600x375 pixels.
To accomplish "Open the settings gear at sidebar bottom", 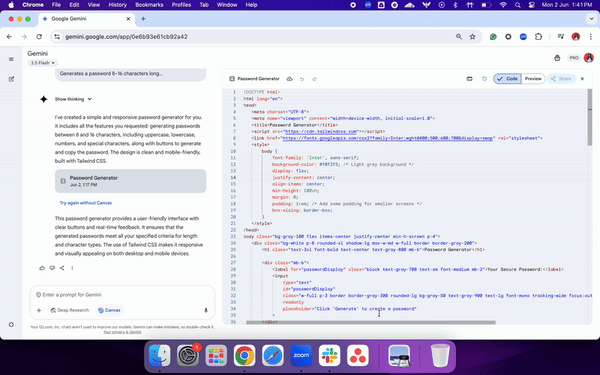I will point(11,324).
